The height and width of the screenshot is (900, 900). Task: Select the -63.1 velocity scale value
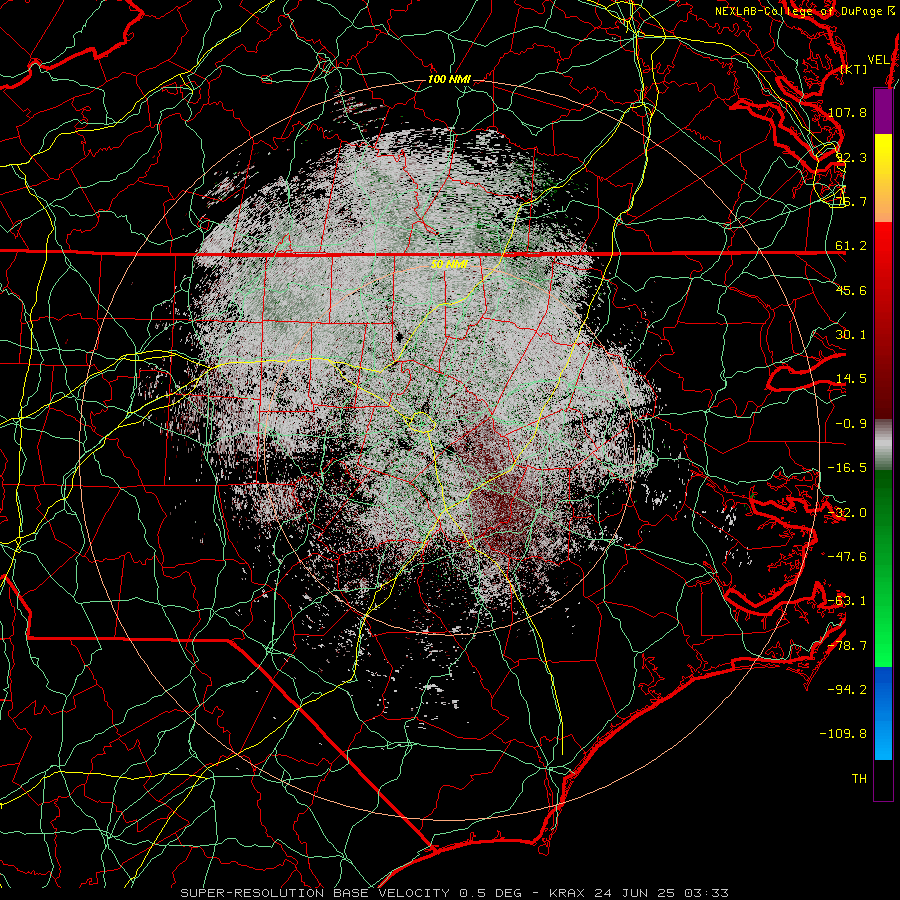point(847,601)
